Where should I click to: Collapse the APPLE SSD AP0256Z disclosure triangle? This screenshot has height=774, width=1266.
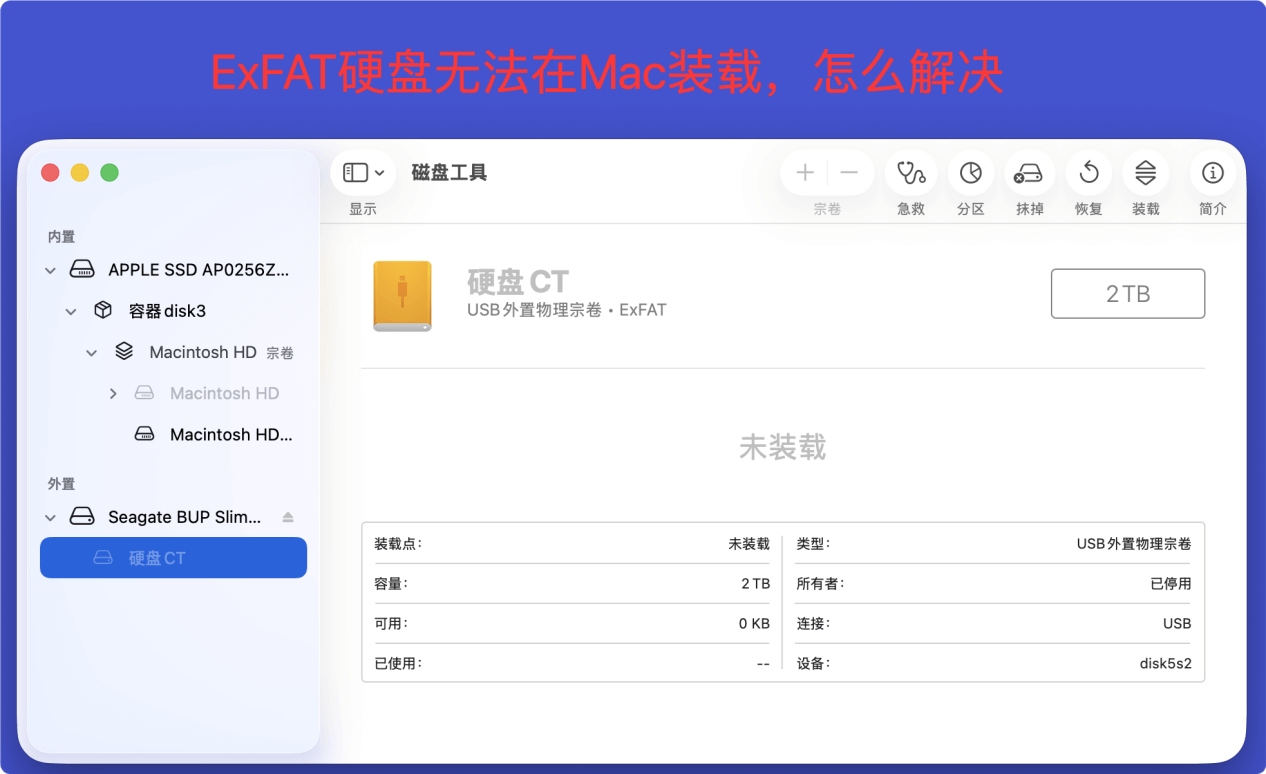click(49, 269)
